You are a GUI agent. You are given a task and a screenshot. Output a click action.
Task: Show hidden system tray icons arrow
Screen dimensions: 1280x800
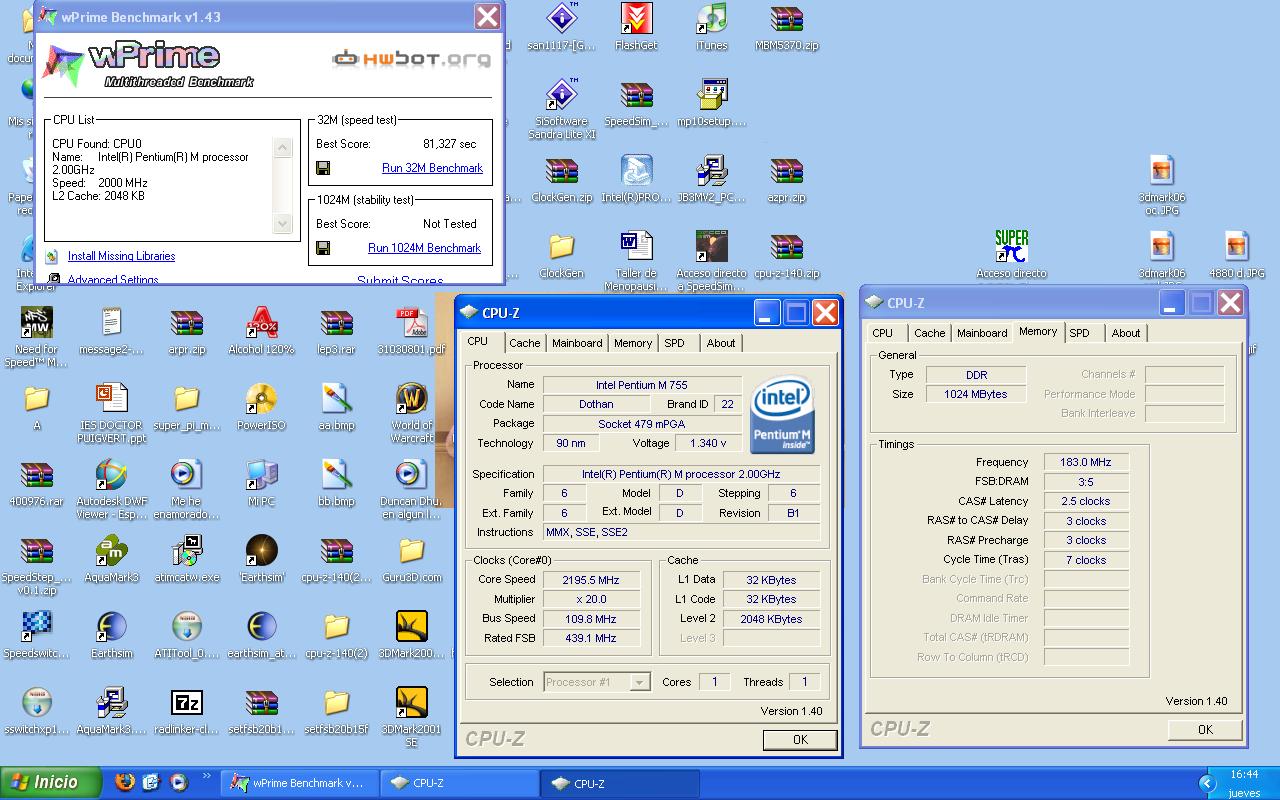pyautogui.click(x=1207, y=784)
